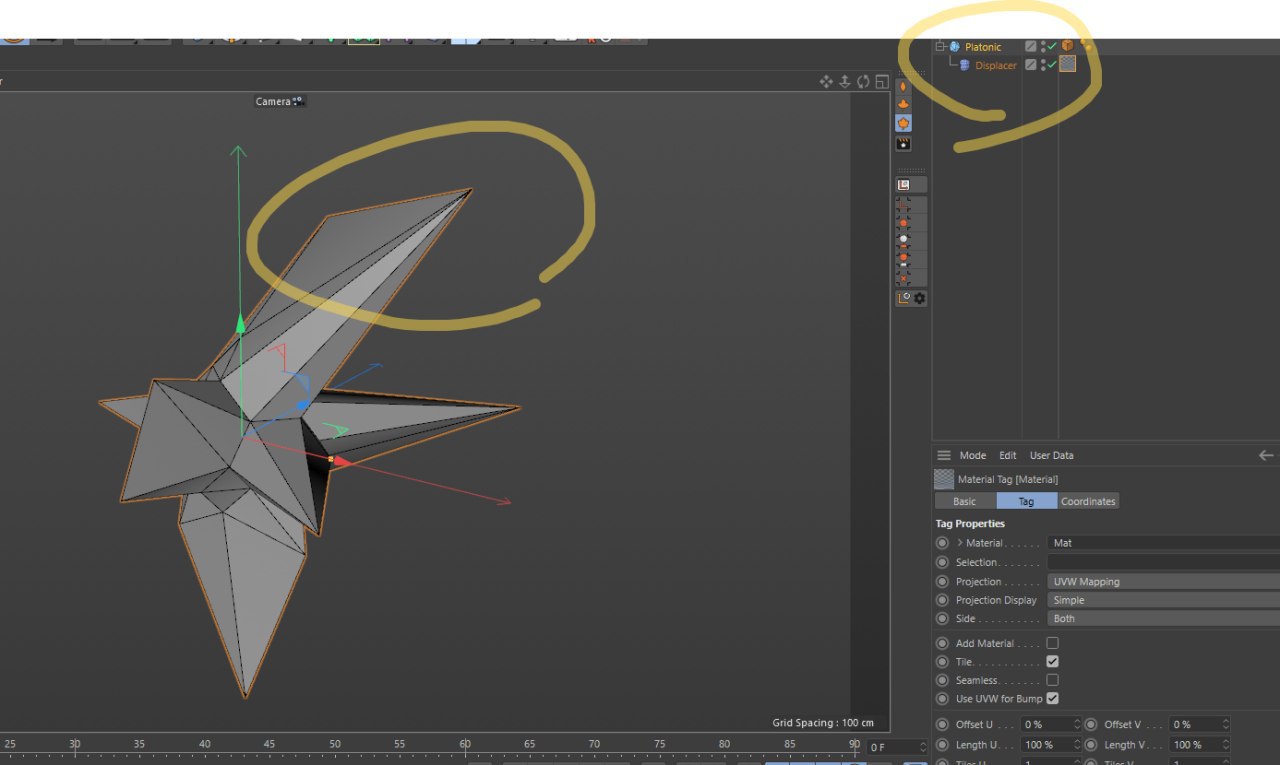Click the Length V value field

[x=1194, y=745]
